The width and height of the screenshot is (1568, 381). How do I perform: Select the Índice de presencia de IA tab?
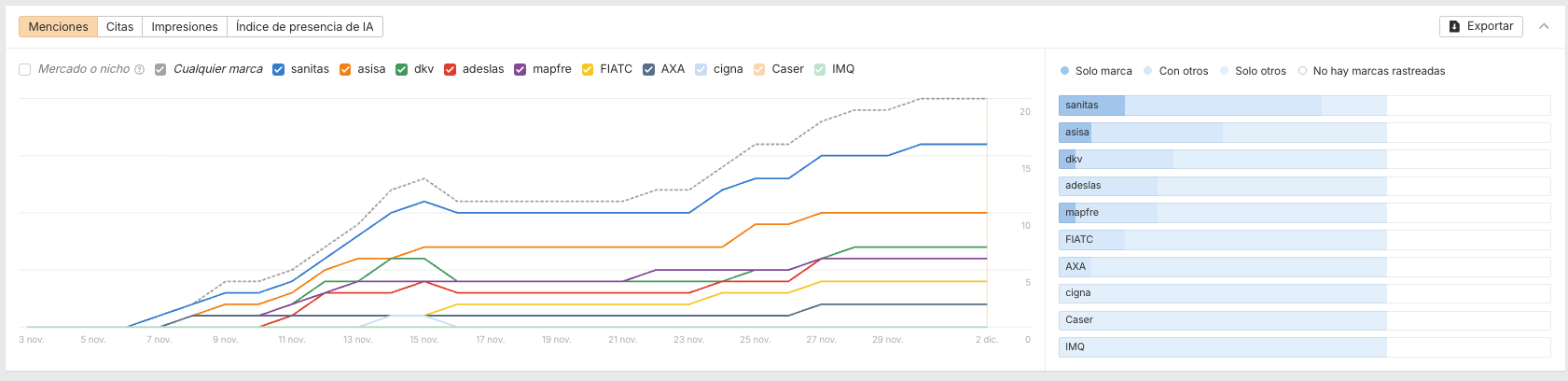(304, 26)
